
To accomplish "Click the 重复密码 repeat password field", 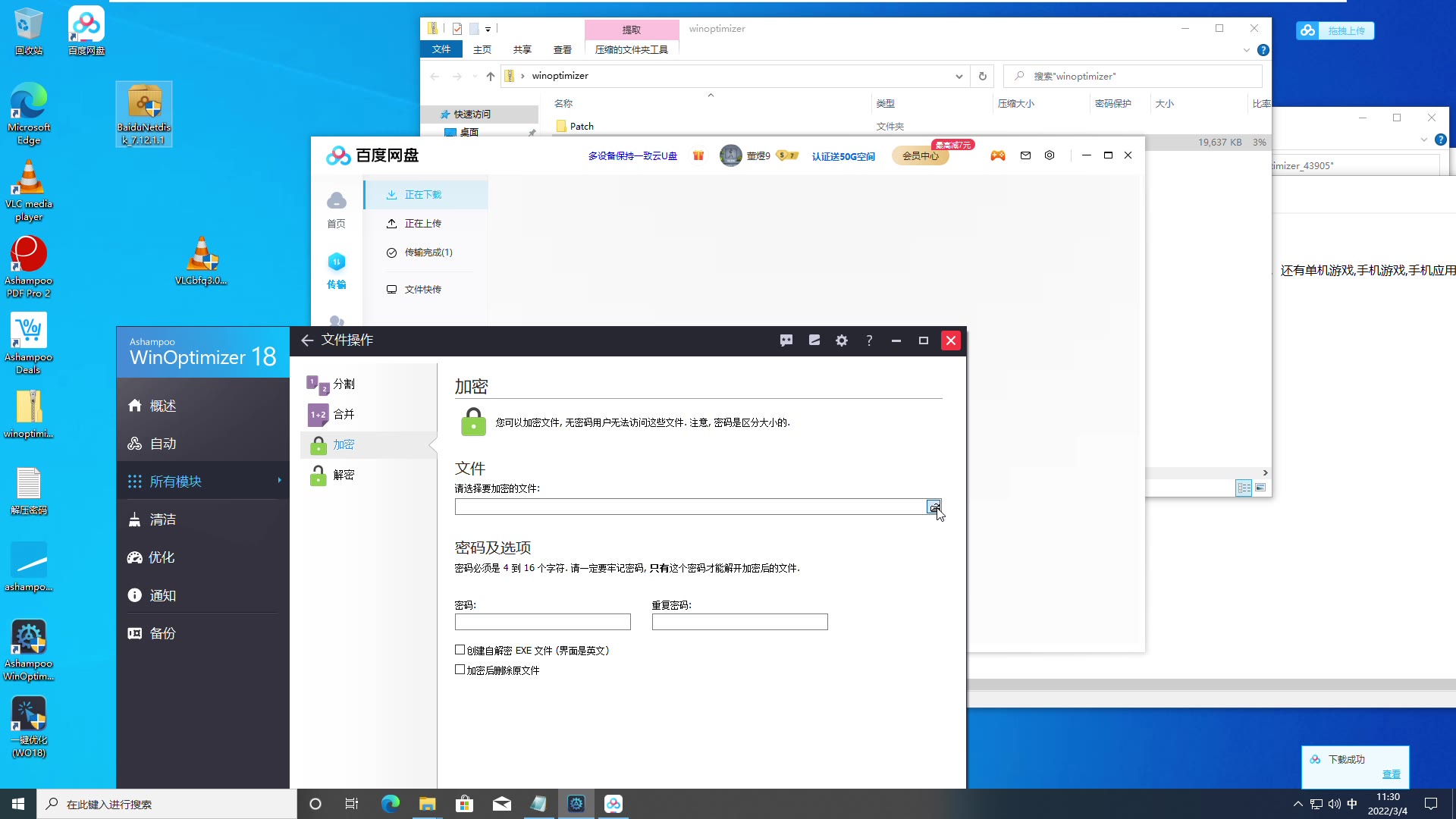I will point(739,622).
